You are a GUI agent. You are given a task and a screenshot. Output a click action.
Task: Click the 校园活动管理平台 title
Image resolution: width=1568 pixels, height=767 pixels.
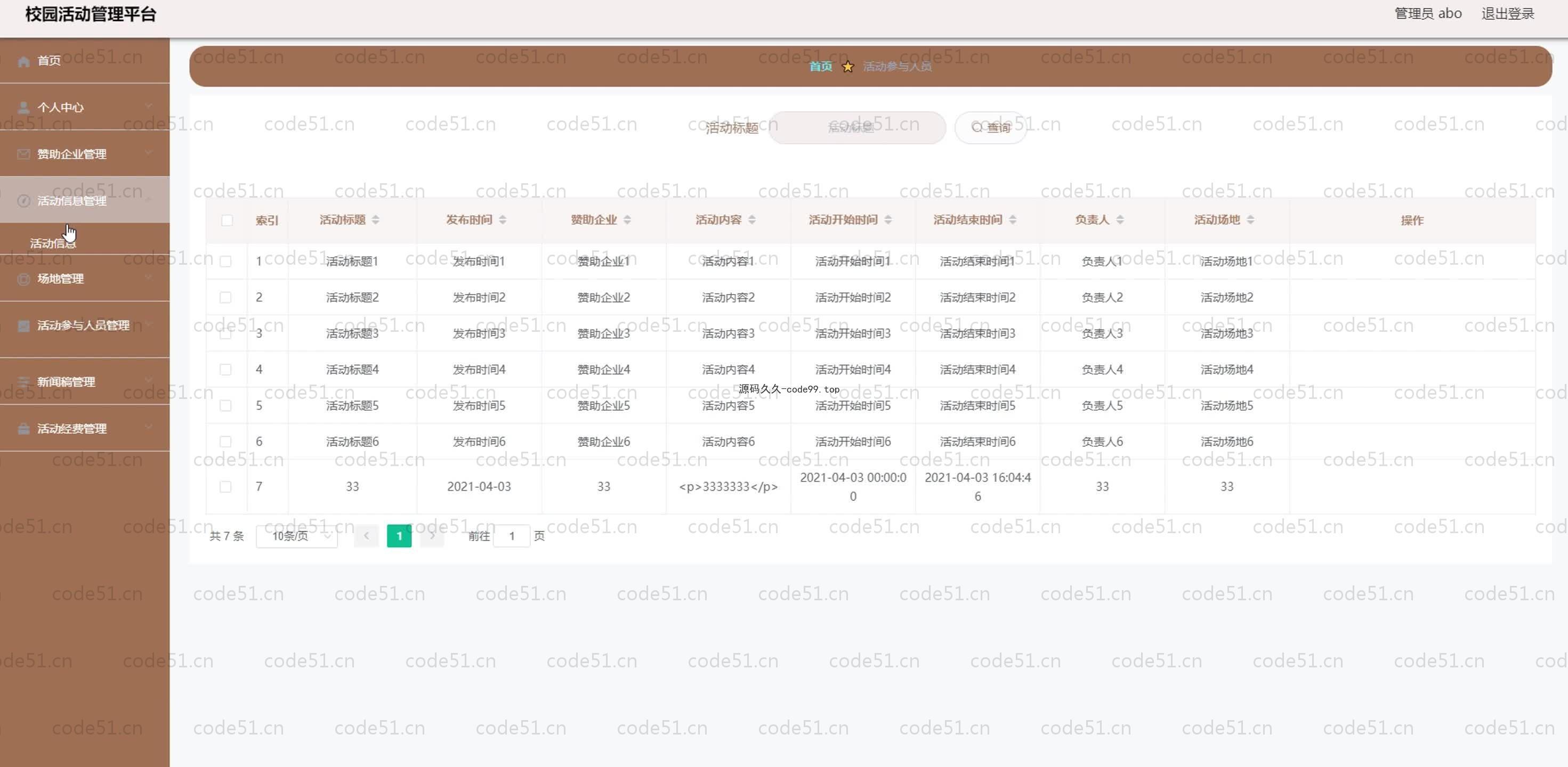tap(91, 14)
